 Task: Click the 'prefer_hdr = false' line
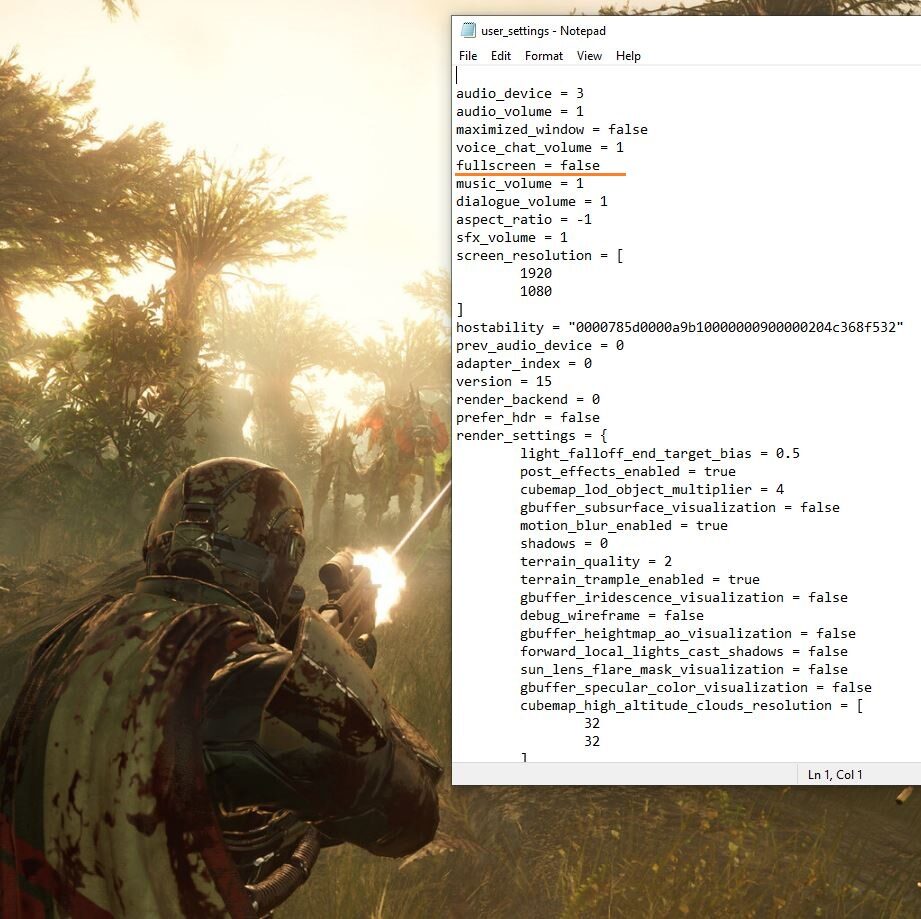[528, 418]
